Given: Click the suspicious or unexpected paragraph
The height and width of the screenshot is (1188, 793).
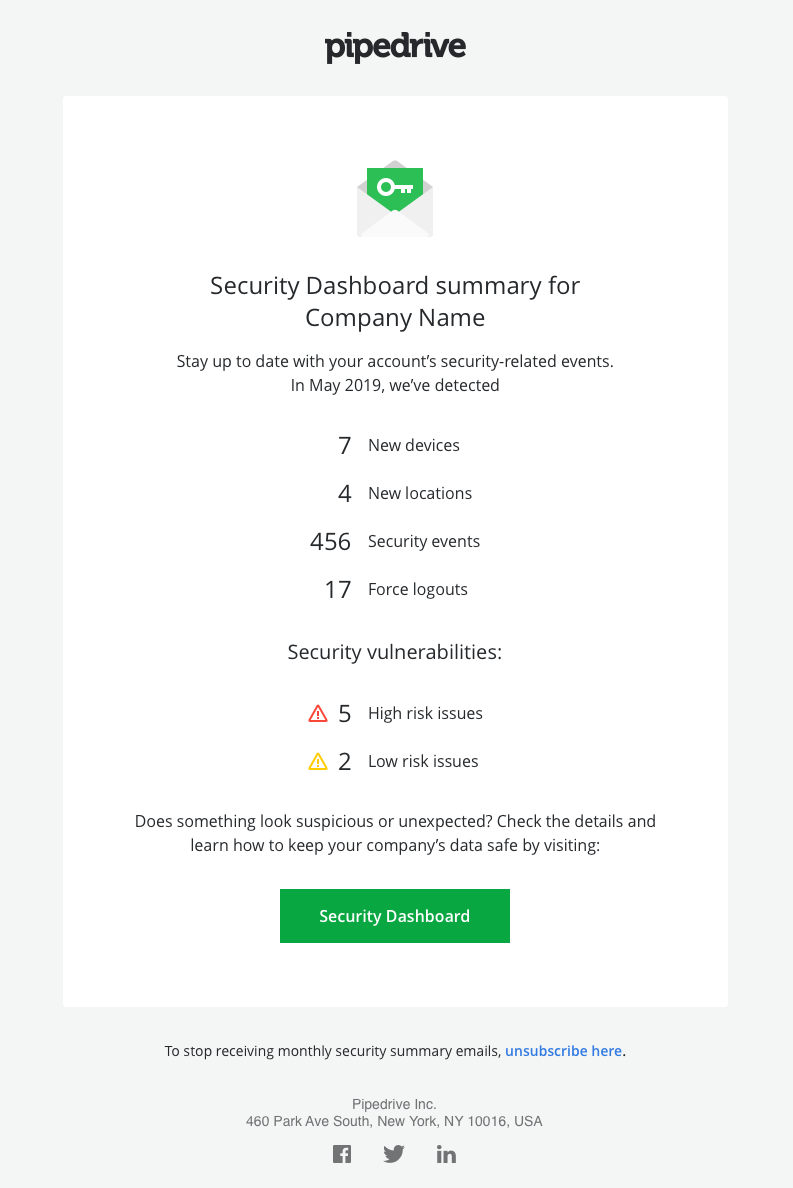Looking at the screenshot, I should pyautogui.click(x=395, y=833).
